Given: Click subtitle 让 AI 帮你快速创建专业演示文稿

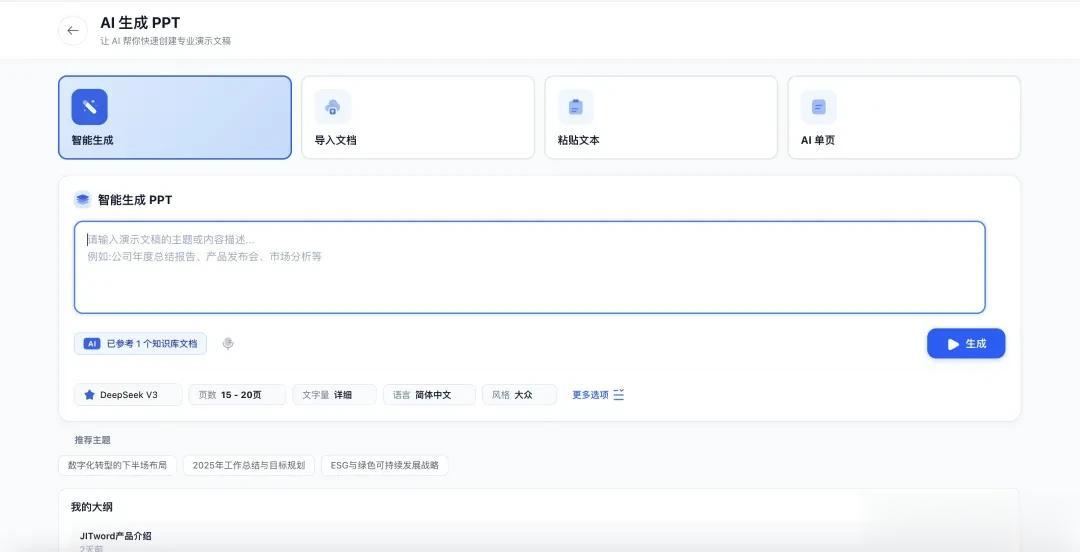Looking at the screenshot, I should coord(165,41).
